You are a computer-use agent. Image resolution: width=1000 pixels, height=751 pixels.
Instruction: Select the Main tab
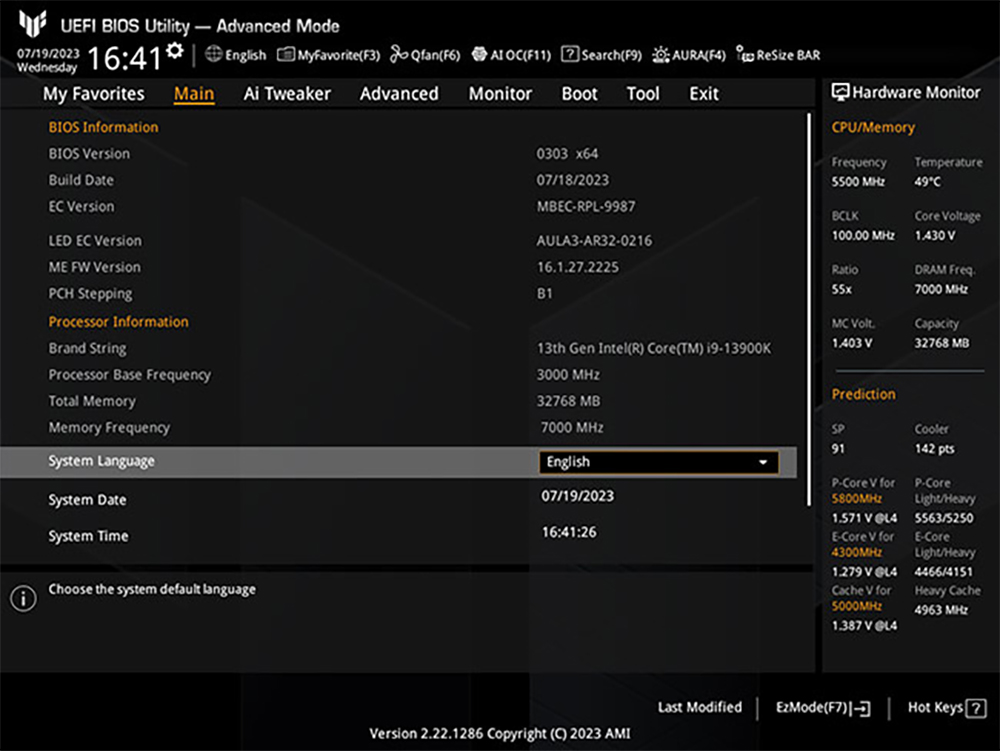(x=194, y=94)
